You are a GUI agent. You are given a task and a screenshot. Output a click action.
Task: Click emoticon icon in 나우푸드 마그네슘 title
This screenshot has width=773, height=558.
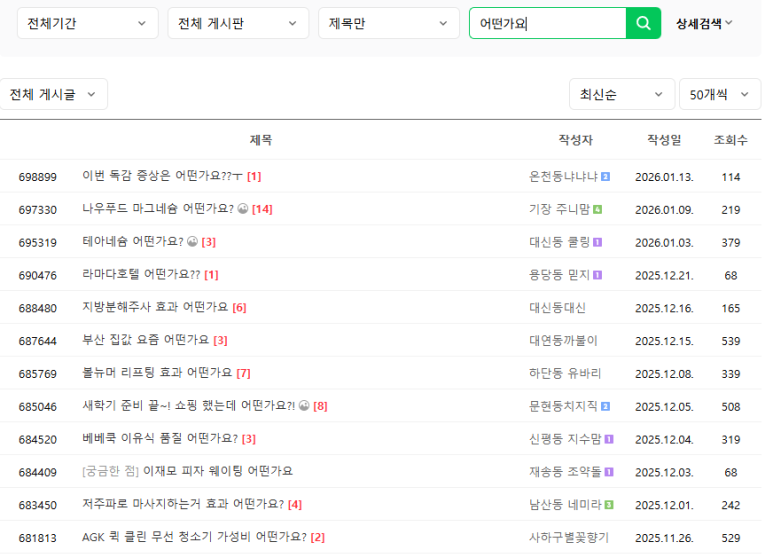[243, 209]
